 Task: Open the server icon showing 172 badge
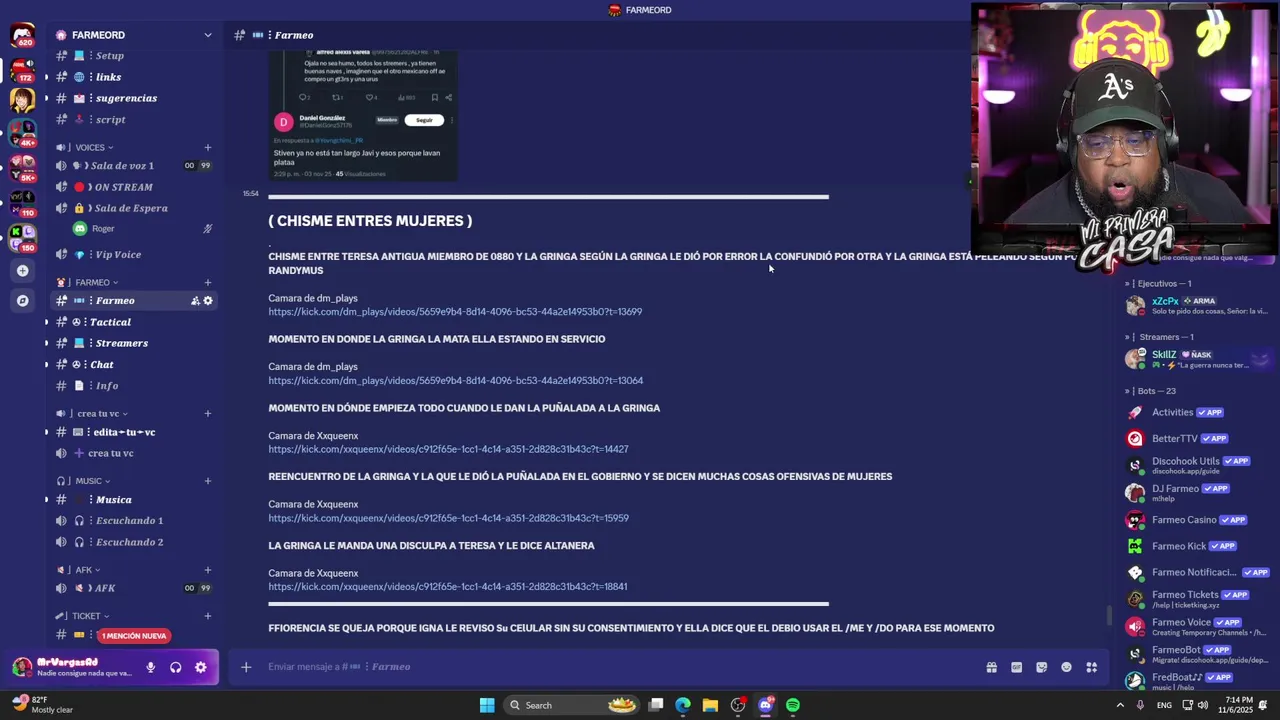(22, 68)
